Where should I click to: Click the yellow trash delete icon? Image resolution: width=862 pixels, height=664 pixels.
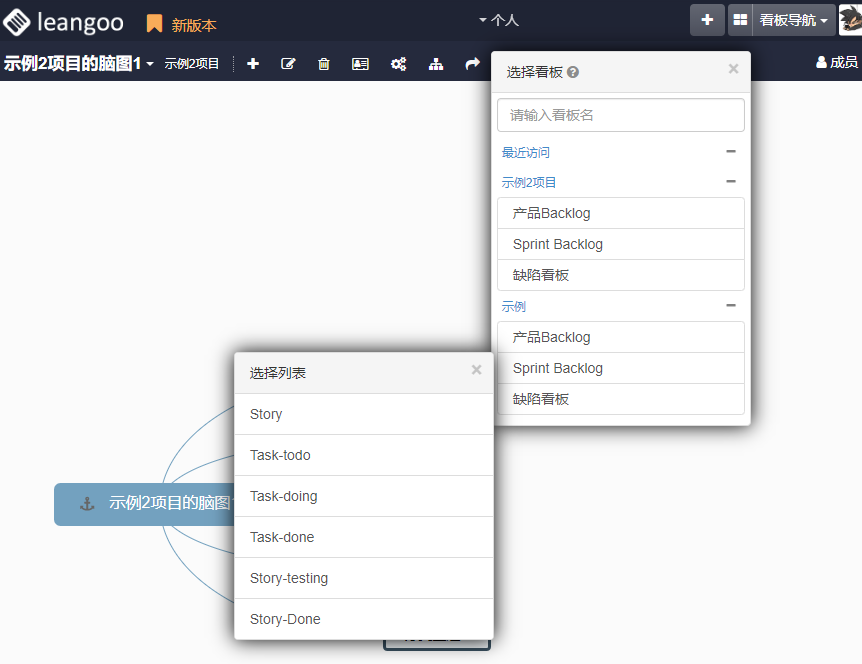tap(323, 64)
